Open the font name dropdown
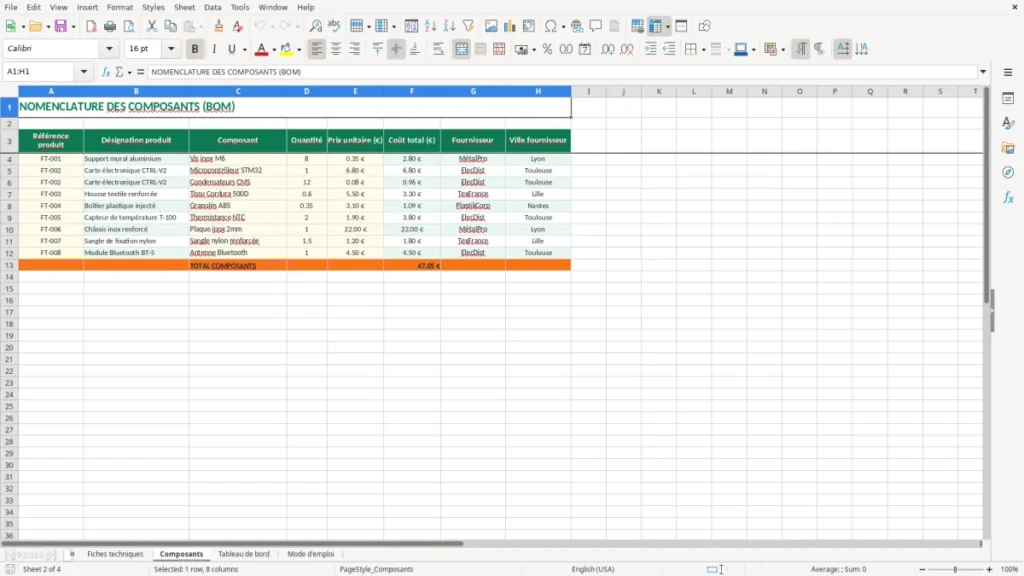1024x576 pixels. (109, 49)
